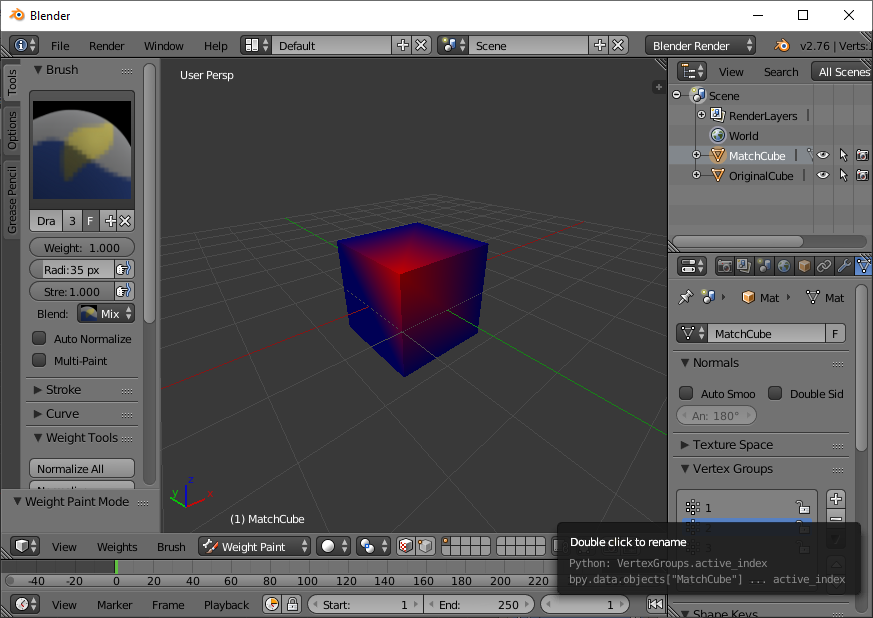Screen dimensions: 873x618
Task: Click the Normalize All button
Action: point(82,468)
